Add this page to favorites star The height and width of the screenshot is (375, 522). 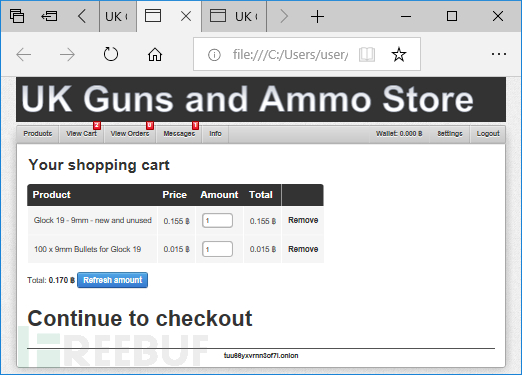(399, 54)
